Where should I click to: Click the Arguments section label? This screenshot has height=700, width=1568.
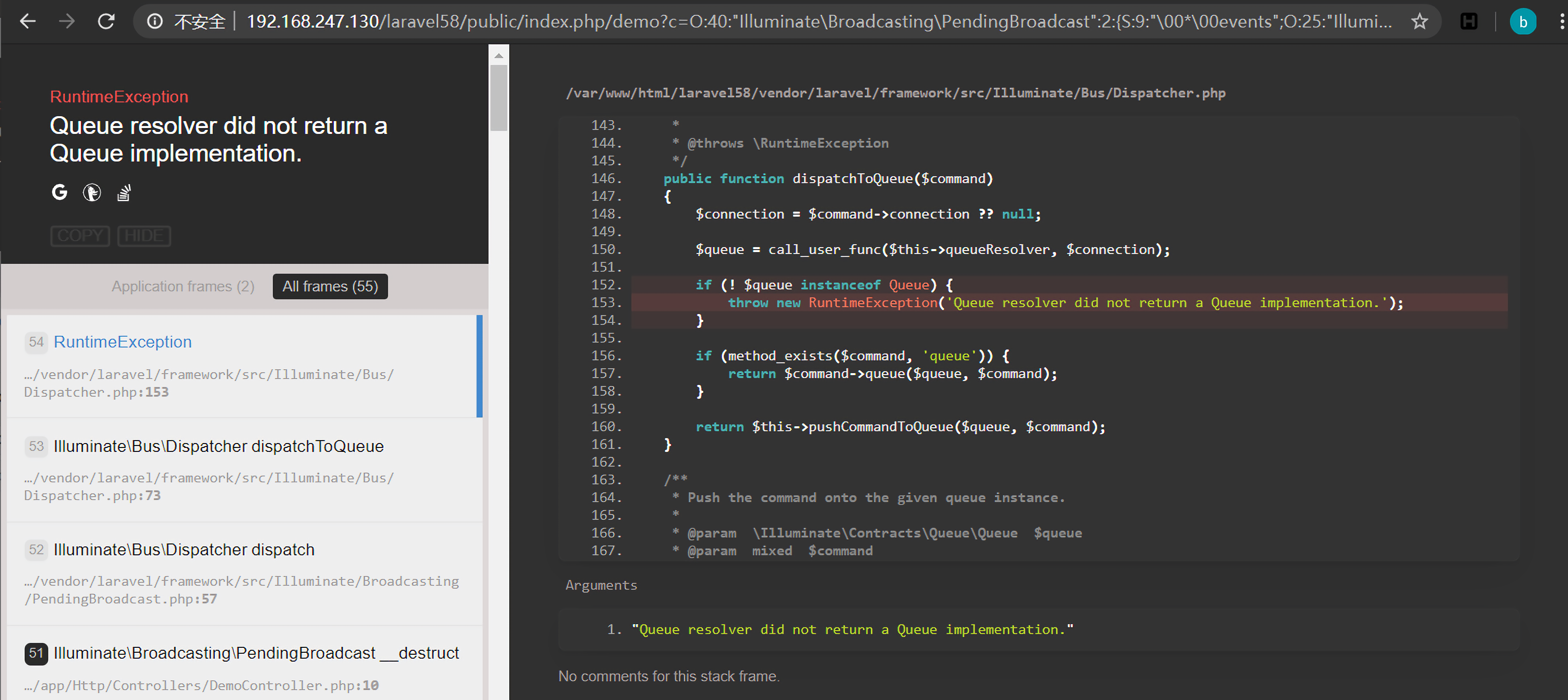tap(601, 585)
